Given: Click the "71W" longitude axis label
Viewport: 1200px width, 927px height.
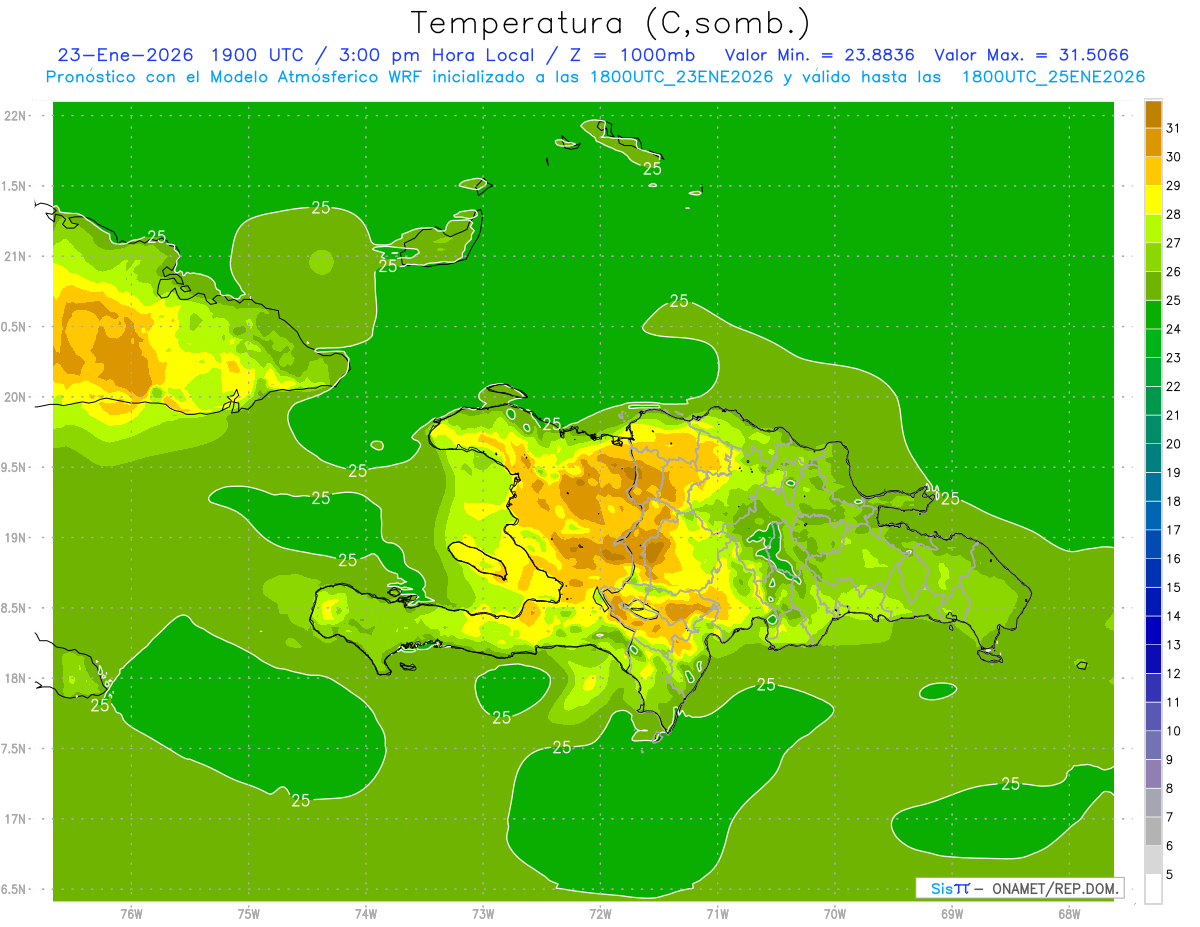Looking at the screenshot, I should point(717,913).
